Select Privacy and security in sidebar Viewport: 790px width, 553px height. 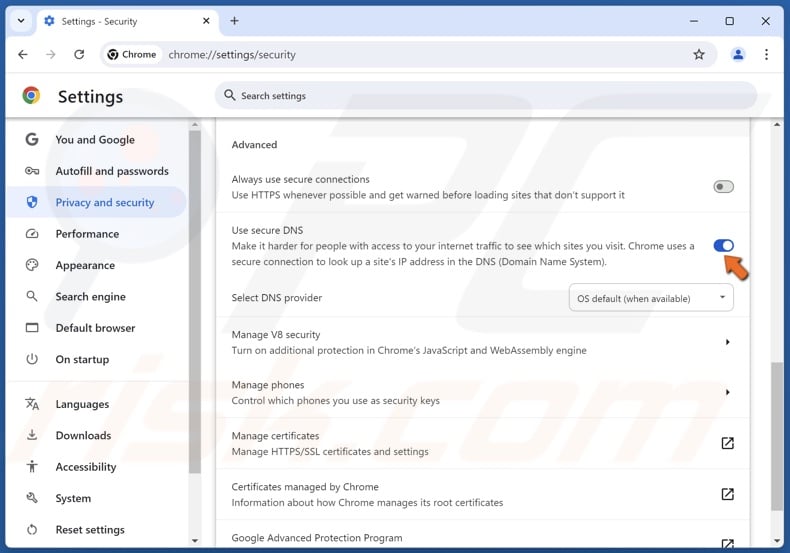point(97,202)
